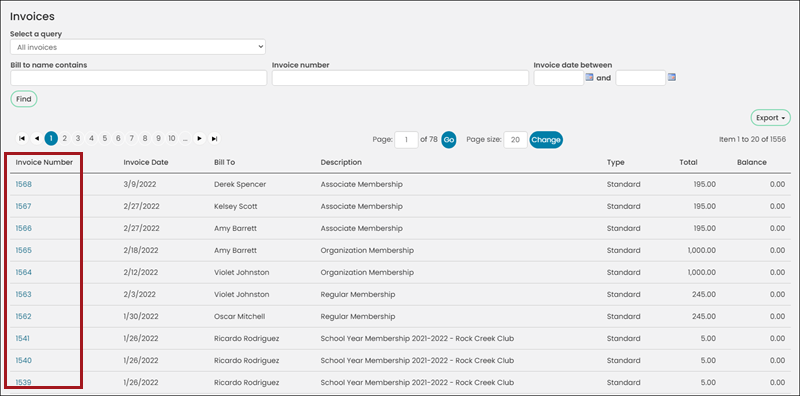Click the Invoices page heading
This screenshot has height=396, width=800.
[32, 16]
